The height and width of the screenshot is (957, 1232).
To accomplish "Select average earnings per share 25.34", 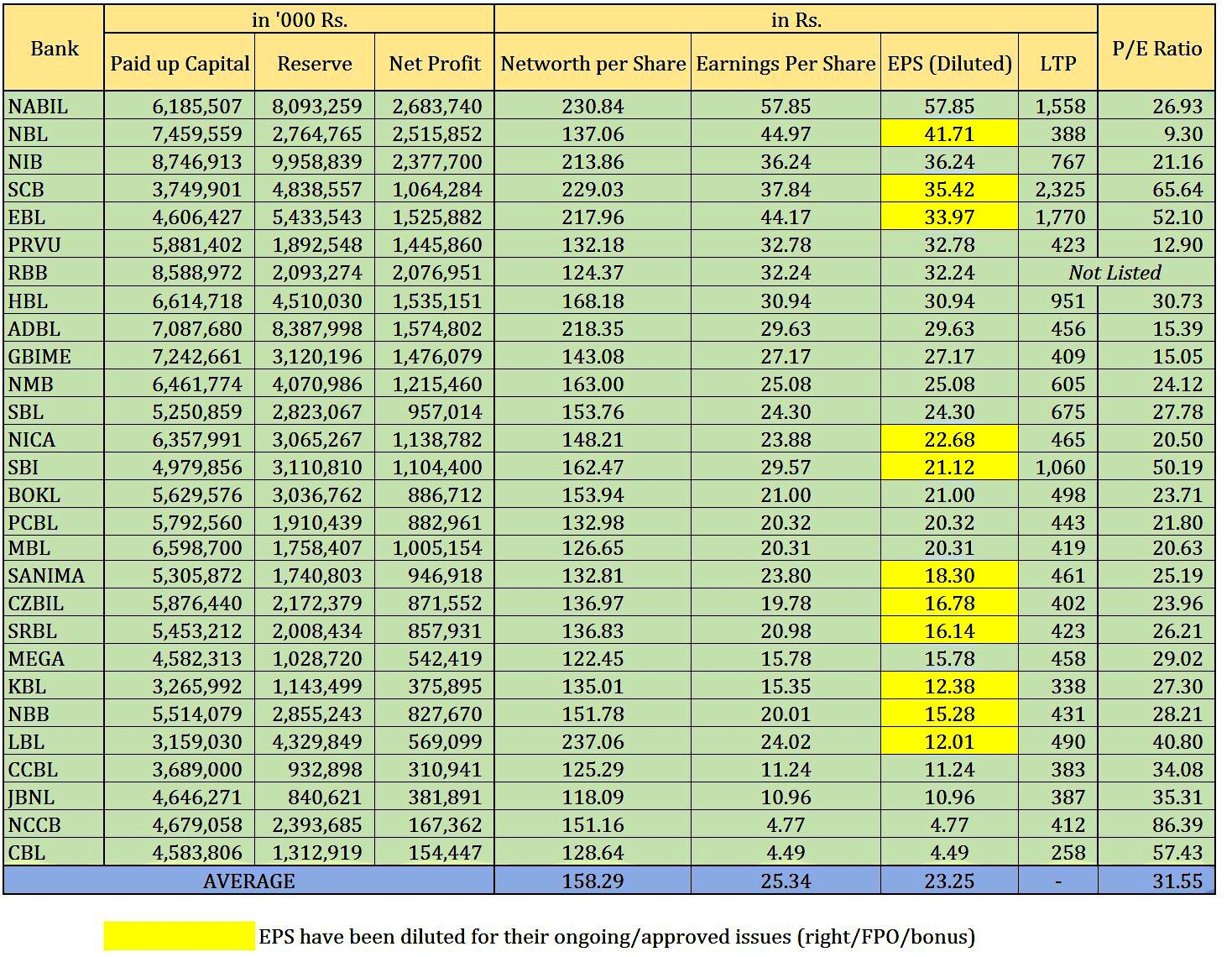I will click(786, 881).
